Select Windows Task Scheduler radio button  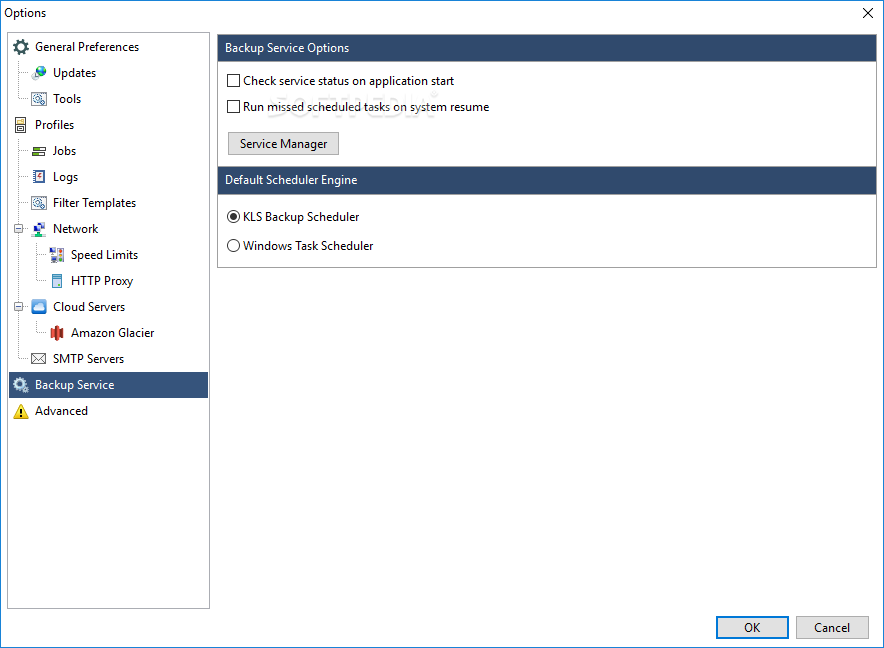coord(233,246)
